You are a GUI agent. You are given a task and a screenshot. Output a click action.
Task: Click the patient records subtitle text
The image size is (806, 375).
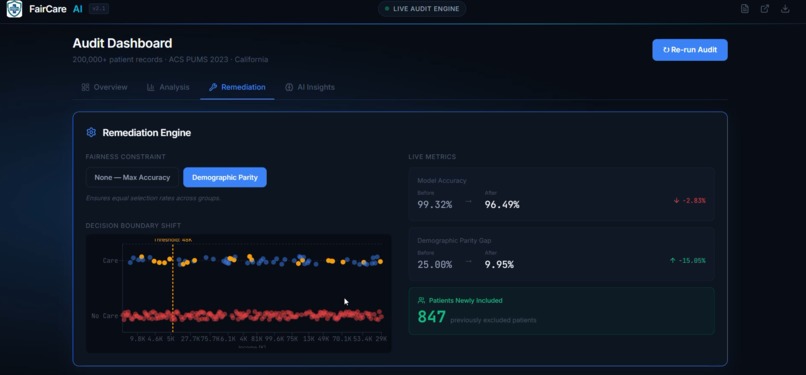[x=170, y=60]
